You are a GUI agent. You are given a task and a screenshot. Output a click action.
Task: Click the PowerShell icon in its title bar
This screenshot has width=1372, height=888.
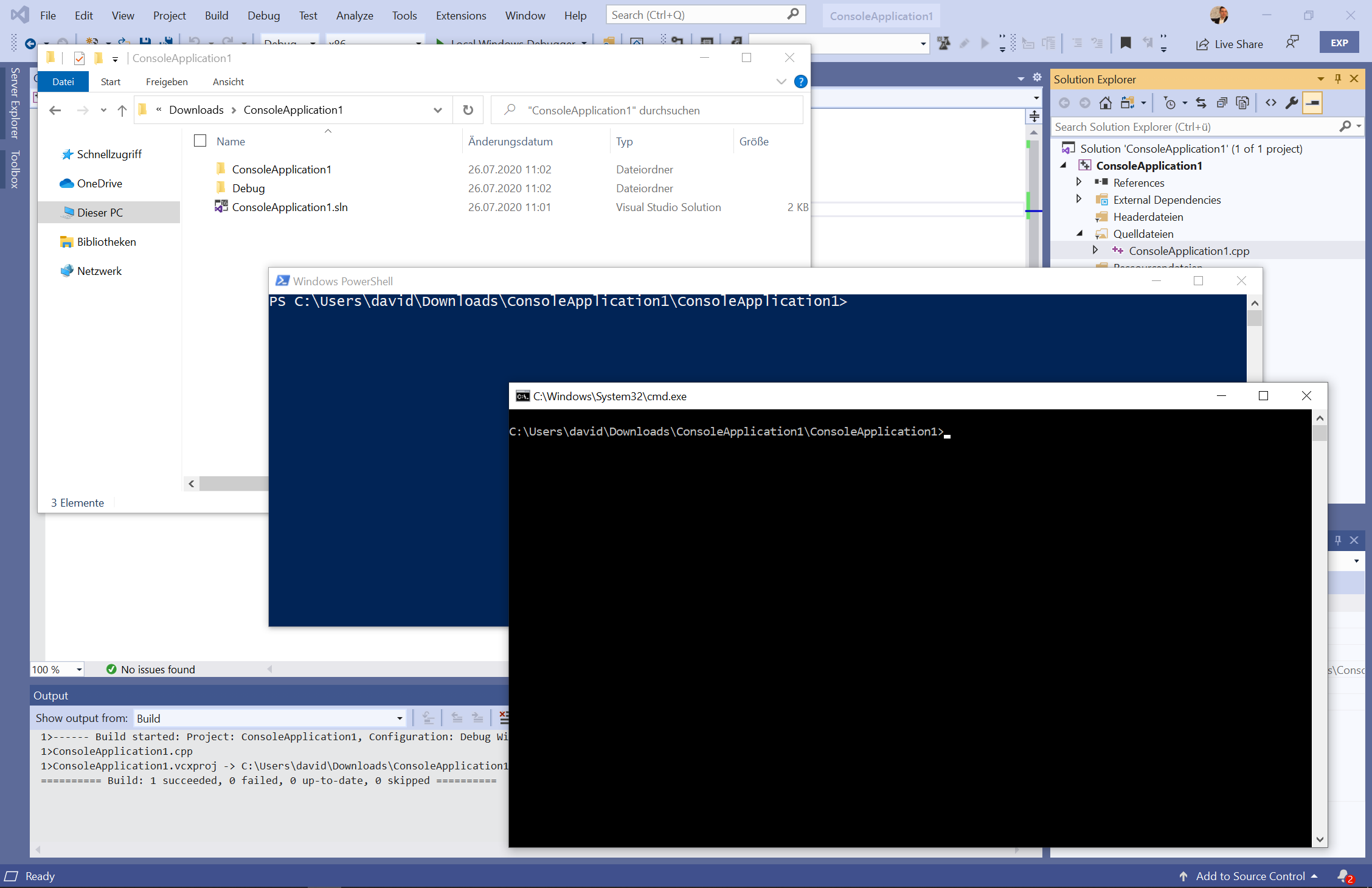282,280
